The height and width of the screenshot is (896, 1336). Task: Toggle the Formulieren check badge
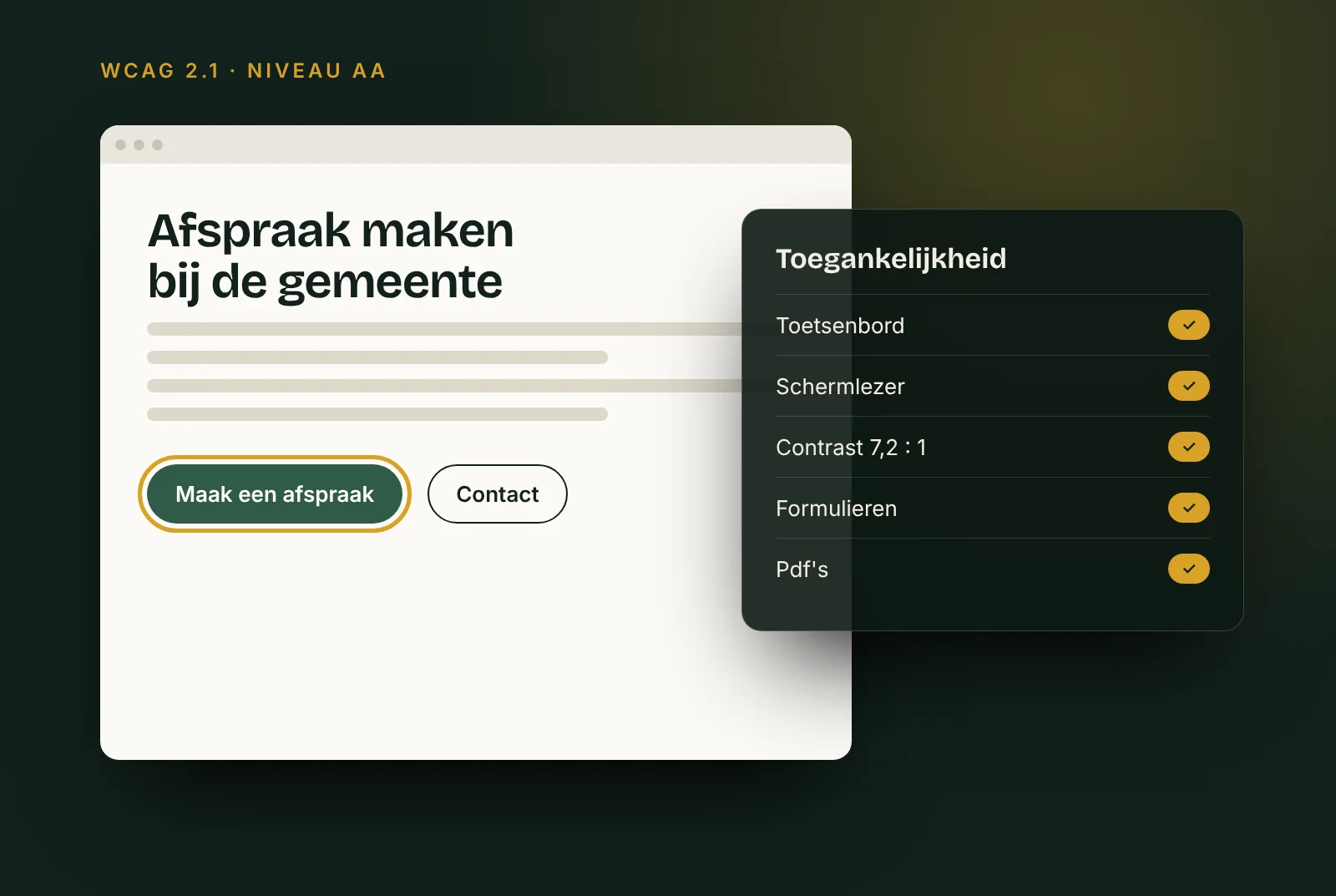[x=1188, y=508]
